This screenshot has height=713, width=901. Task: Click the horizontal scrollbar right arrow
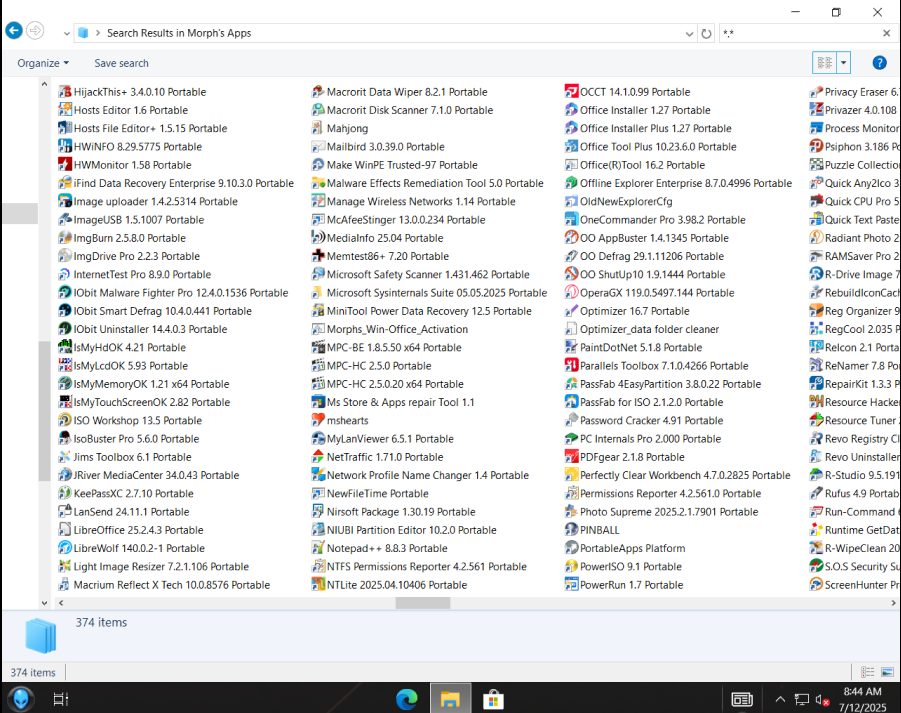click(893, 603)
